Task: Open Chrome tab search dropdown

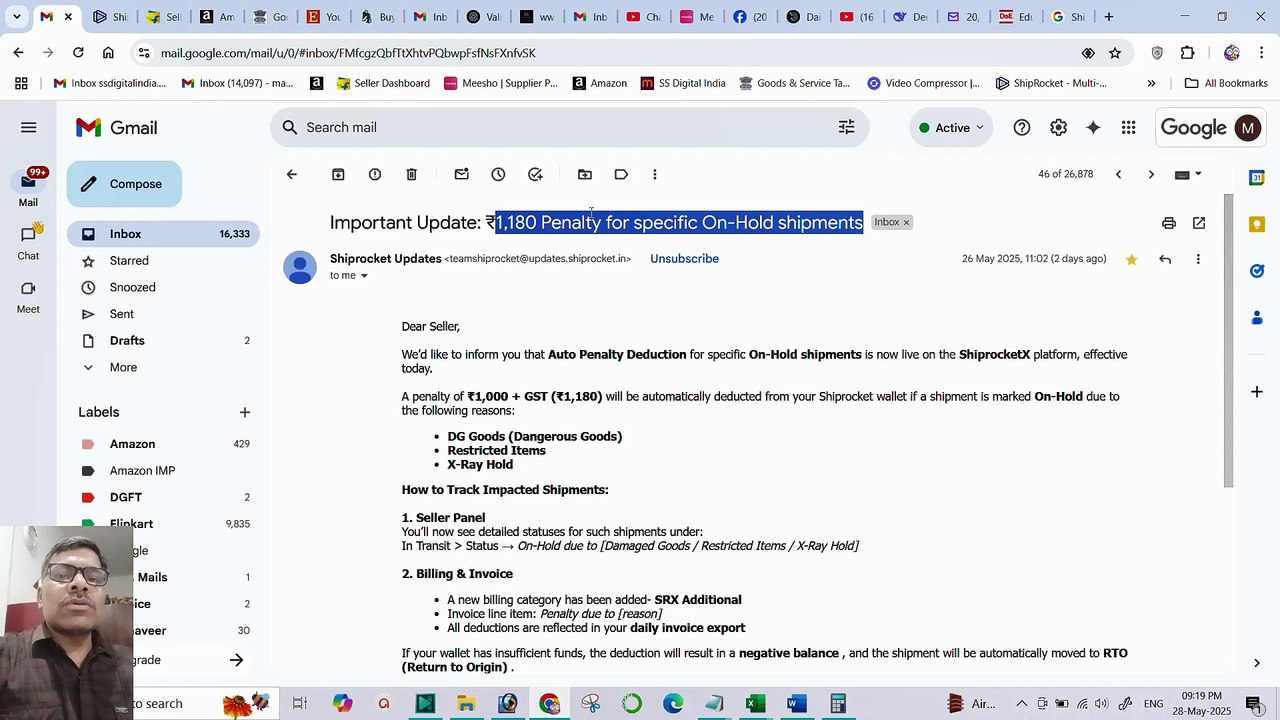Action: pyautogui.click(x=17, y=17)
